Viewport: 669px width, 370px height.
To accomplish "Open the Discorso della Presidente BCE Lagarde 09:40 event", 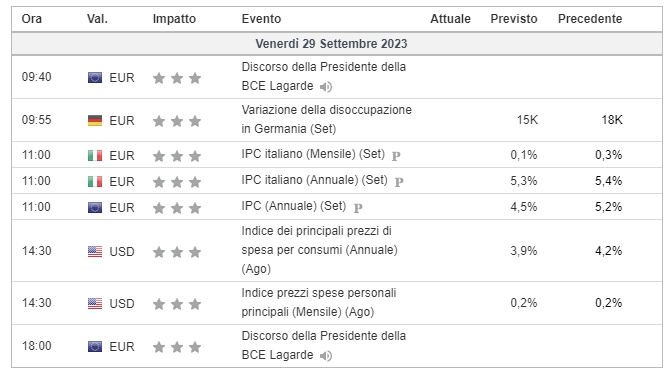I will coord(323,76).
